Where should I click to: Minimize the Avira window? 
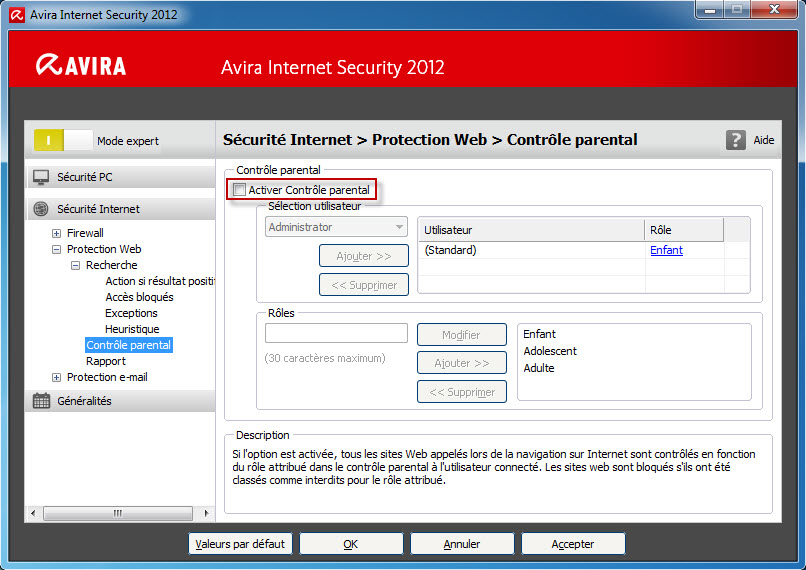pyautogui.click(x=710, y=9)
